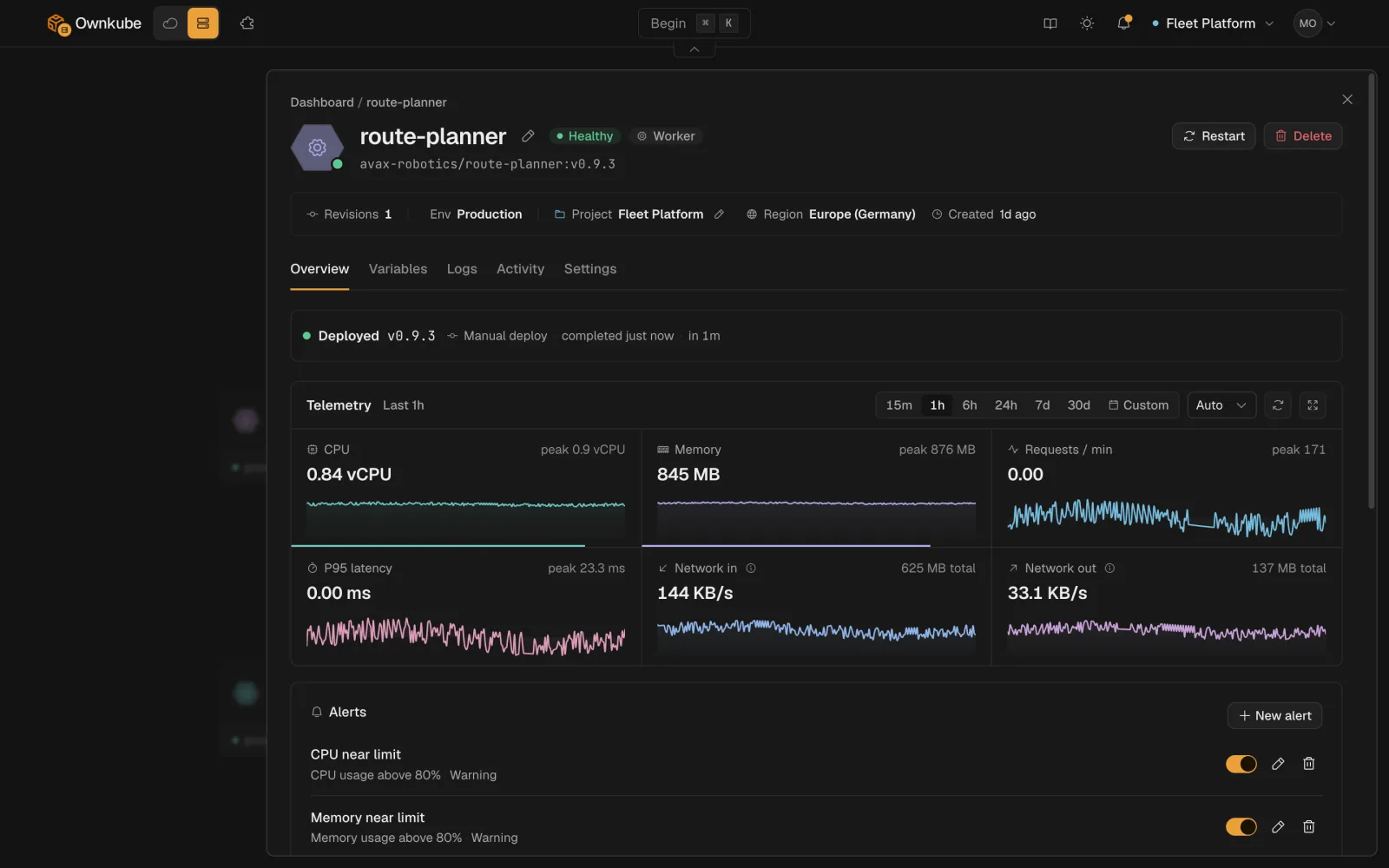Open the Fleet Platform project switcher
This screenshot has width=1389, height=868.
click(1213, 23)
